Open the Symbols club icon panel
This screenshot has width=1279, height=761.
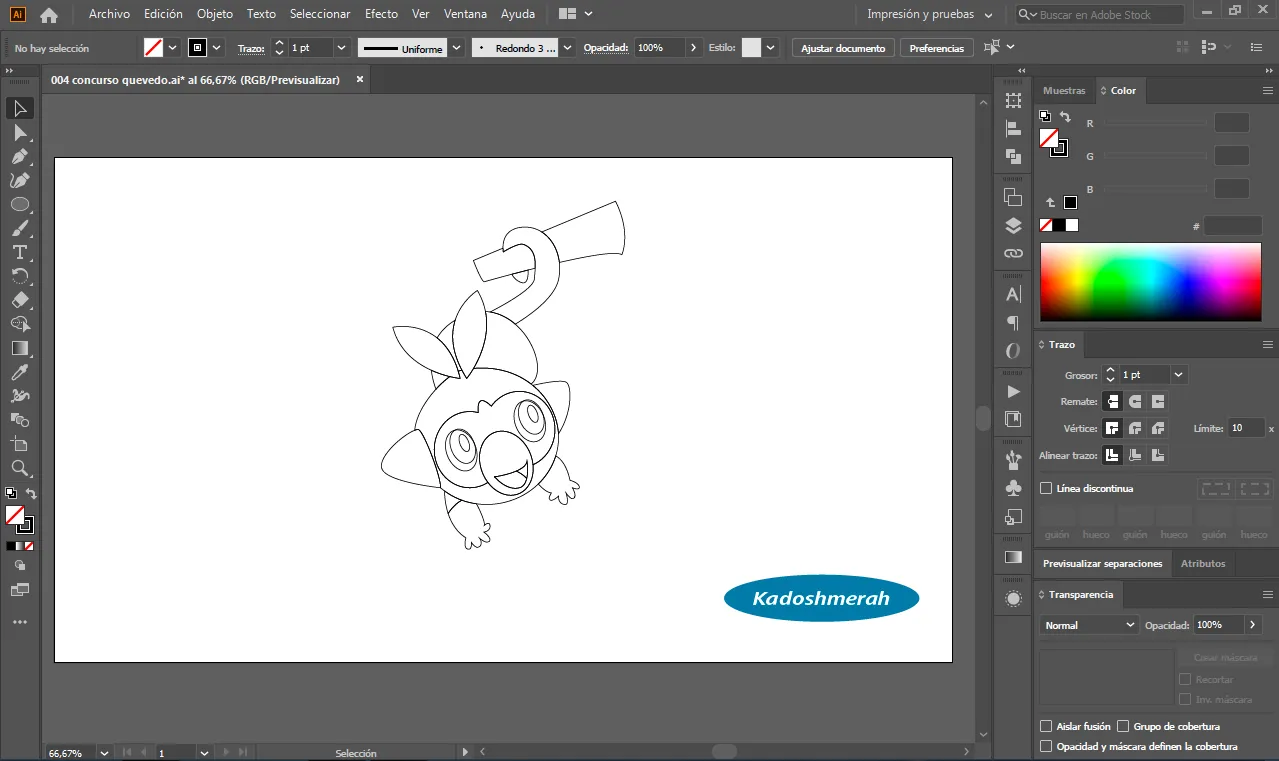click(1013, 488)
